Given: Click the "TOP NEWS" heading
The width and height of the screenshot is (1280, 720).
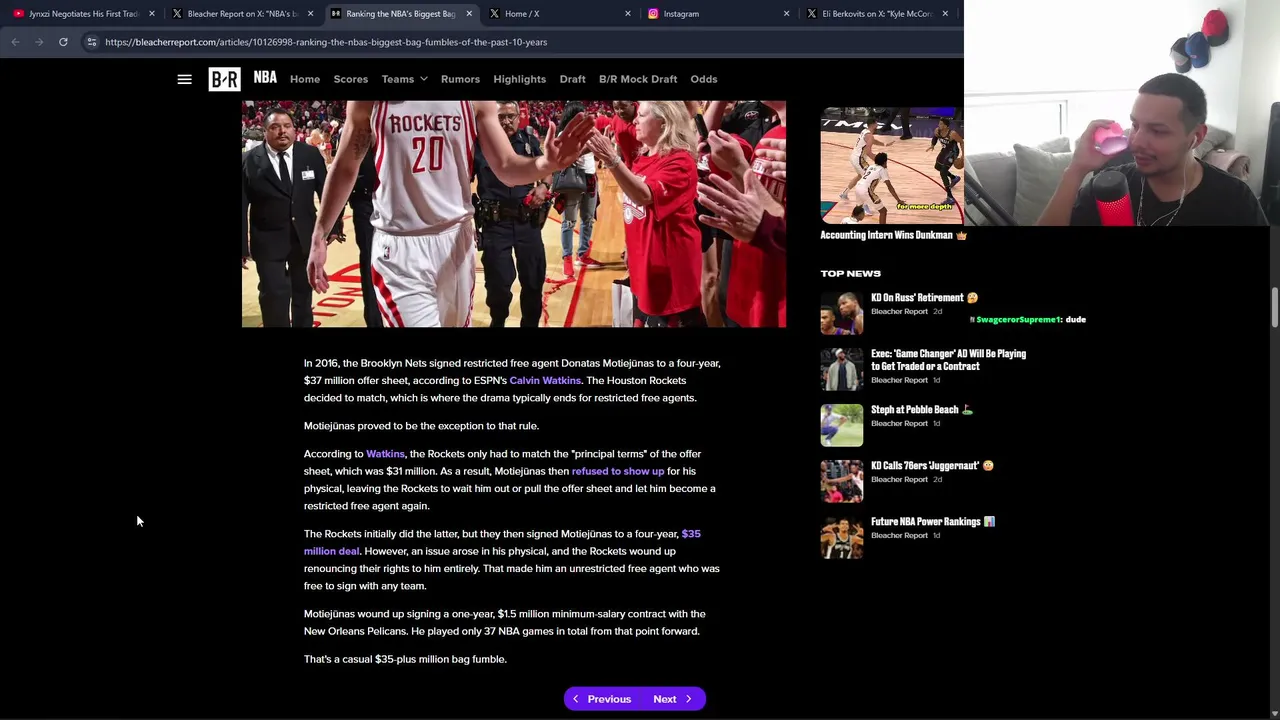Looking at the screenshot, I should (x=851, y=273).
